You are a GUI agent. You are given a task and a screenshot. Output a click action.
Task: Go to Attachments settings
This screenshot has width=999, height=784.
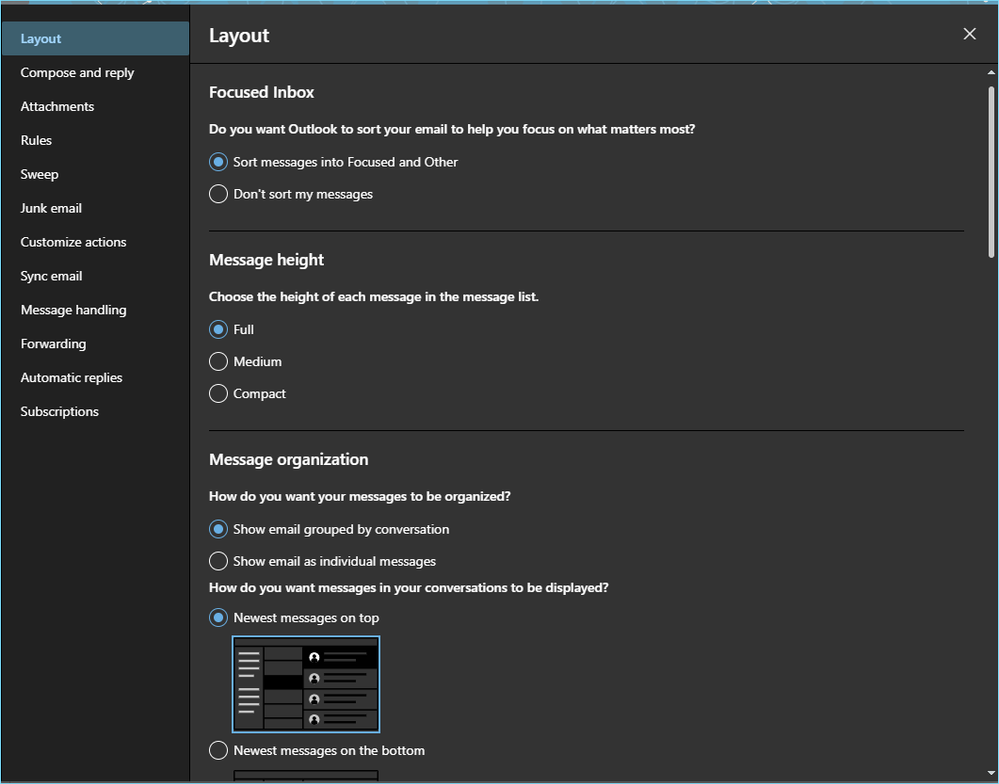pos(95,106)
